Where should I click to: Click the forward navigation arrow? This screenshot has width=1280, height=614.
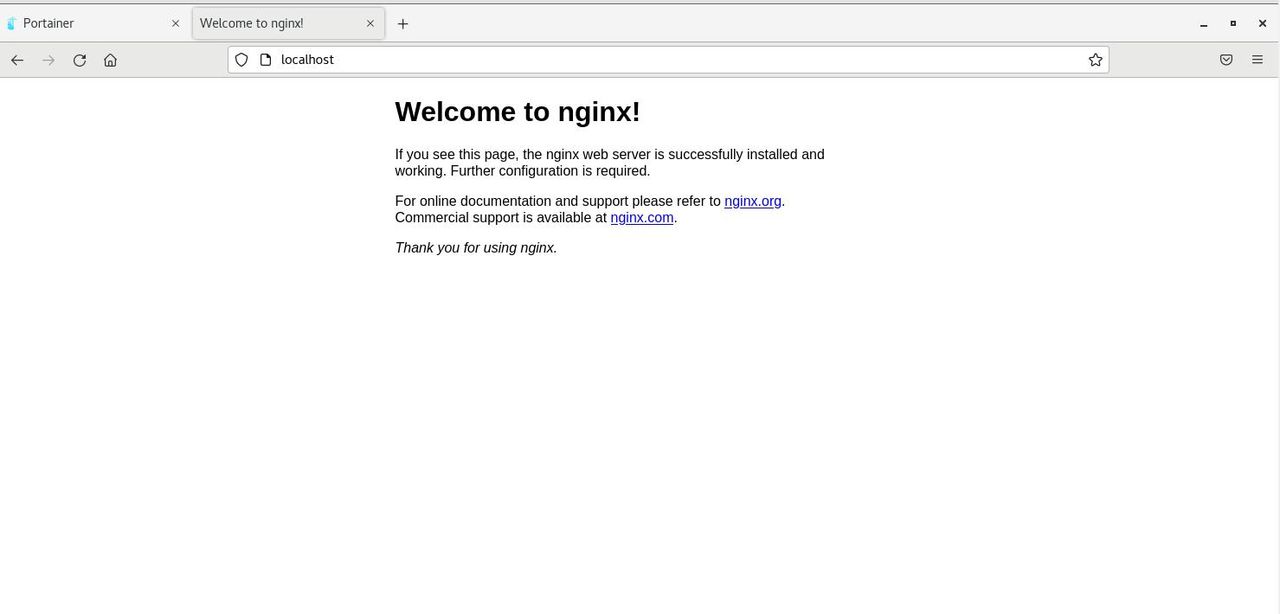(x=48, y=60)
